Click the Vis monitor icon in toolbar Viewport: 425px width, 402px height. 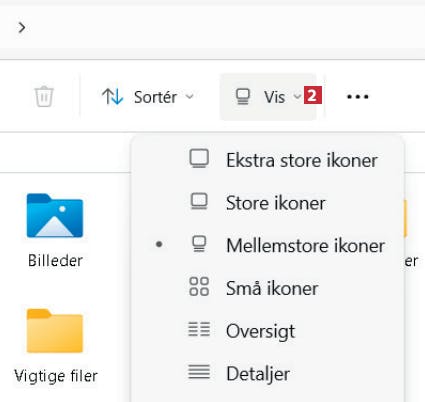(x=243, y=97)
